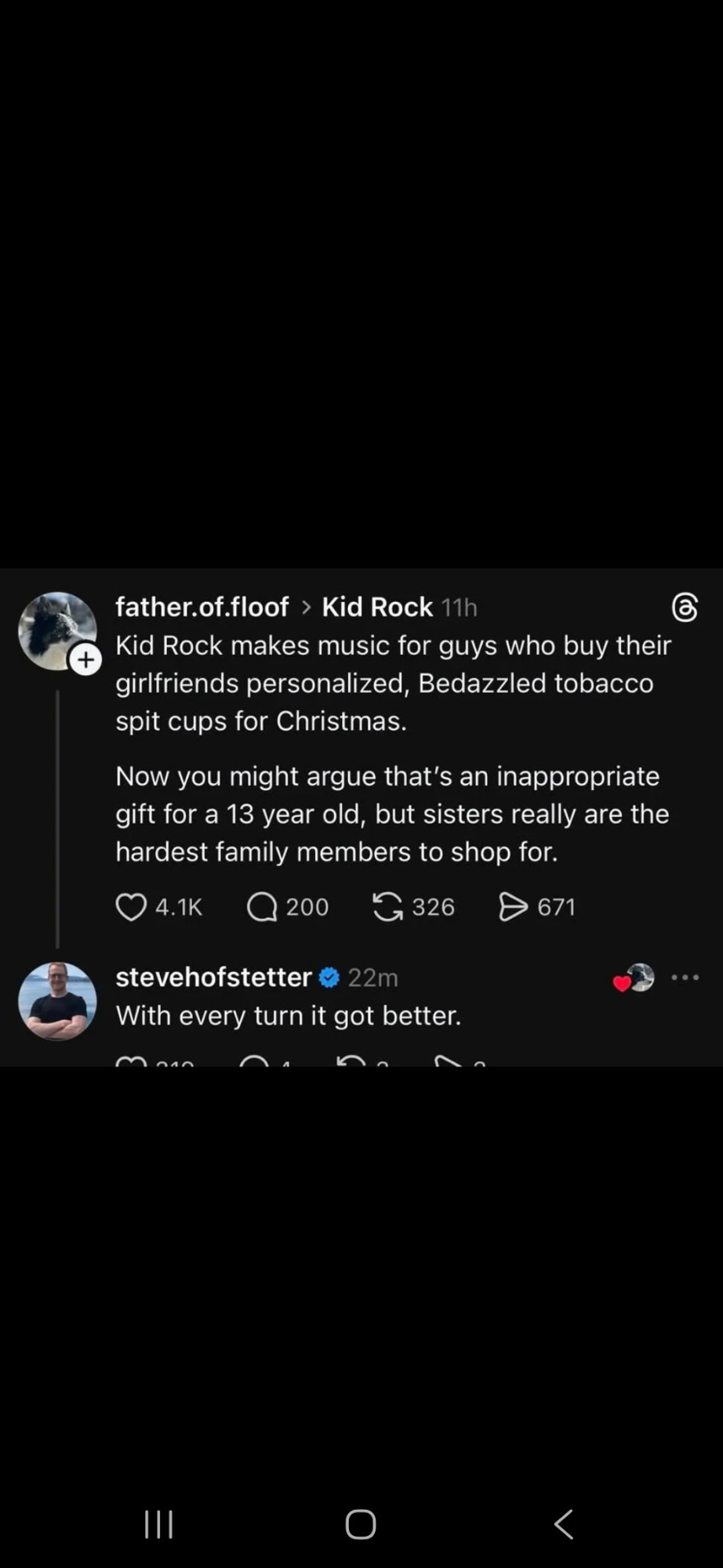Click the chevron before Kid Rock topic
This screenshot has height=1568, width=723.
[x=306, y=608]
